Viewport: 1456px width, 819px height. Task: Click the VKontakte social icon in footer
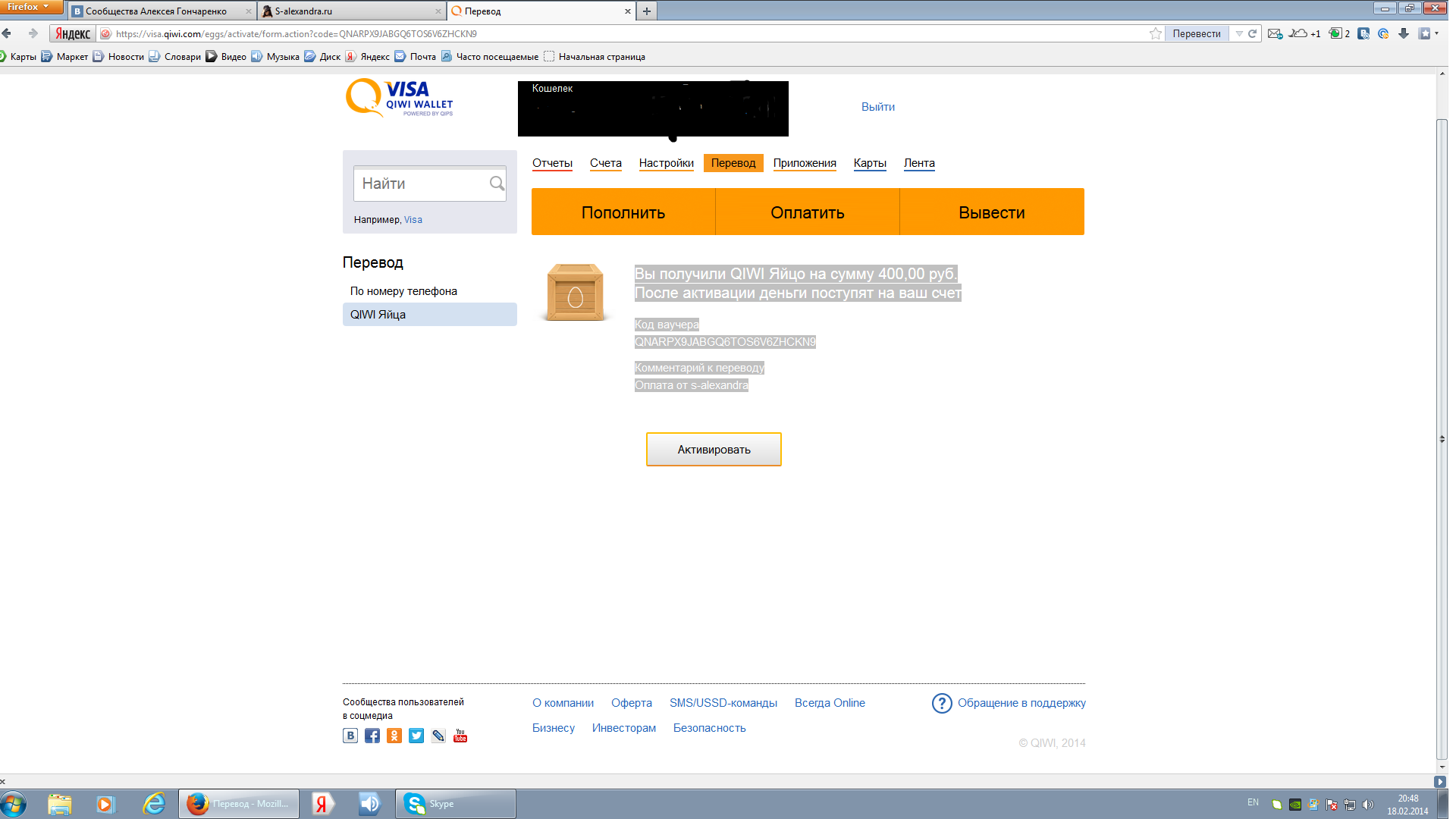click(x=350, y=736)
